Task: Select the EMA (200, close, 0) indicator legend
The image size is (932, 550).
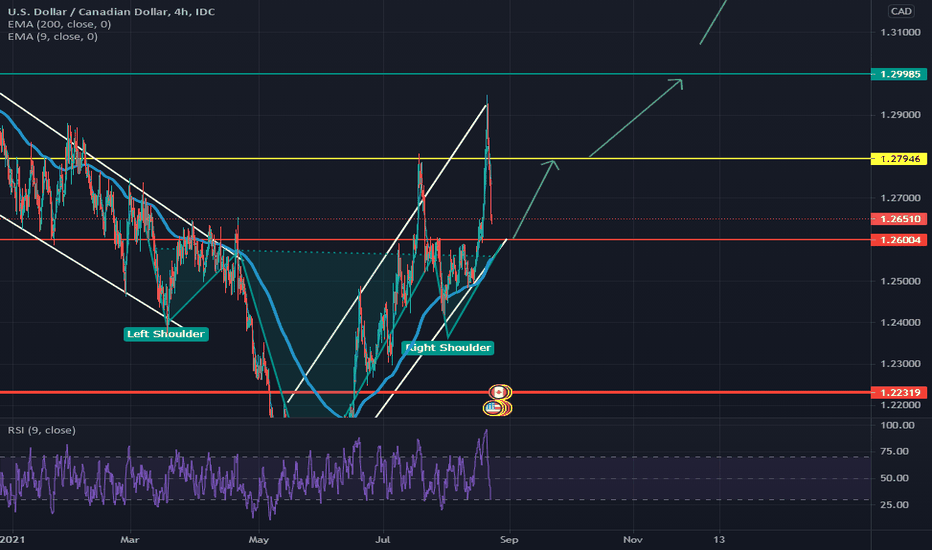Action: point(59,24)
